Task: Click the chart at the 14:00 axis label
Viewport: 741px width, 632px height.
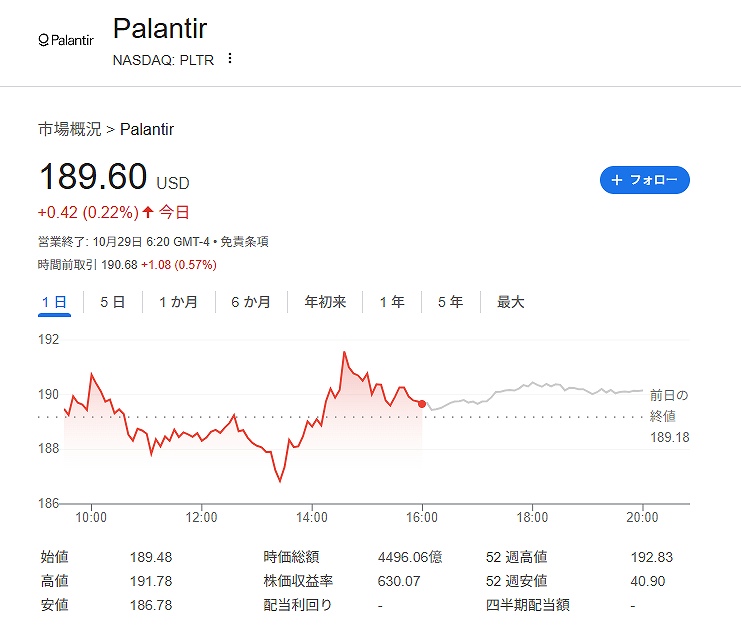Action: tap(312, 517)
